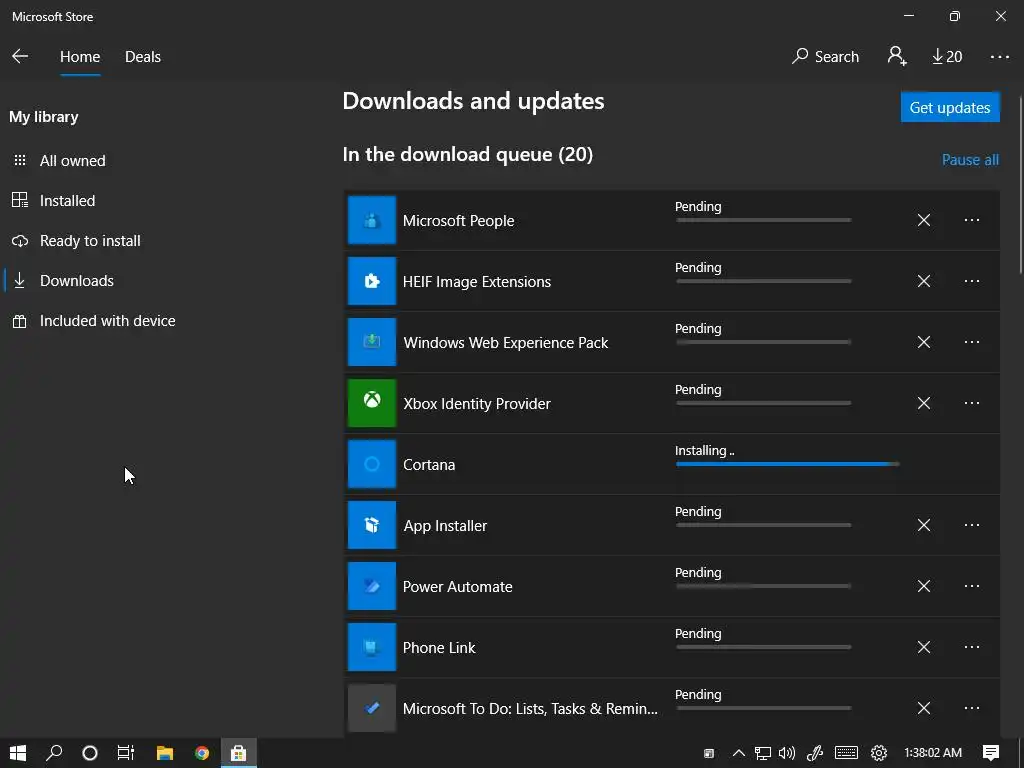
Task: Open the account sign-in icon
Action: point(897,56)
